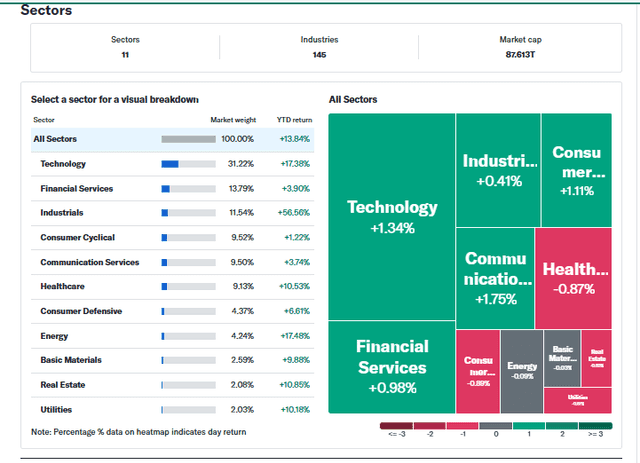Open the Industrials sector row

pos(172,213)
